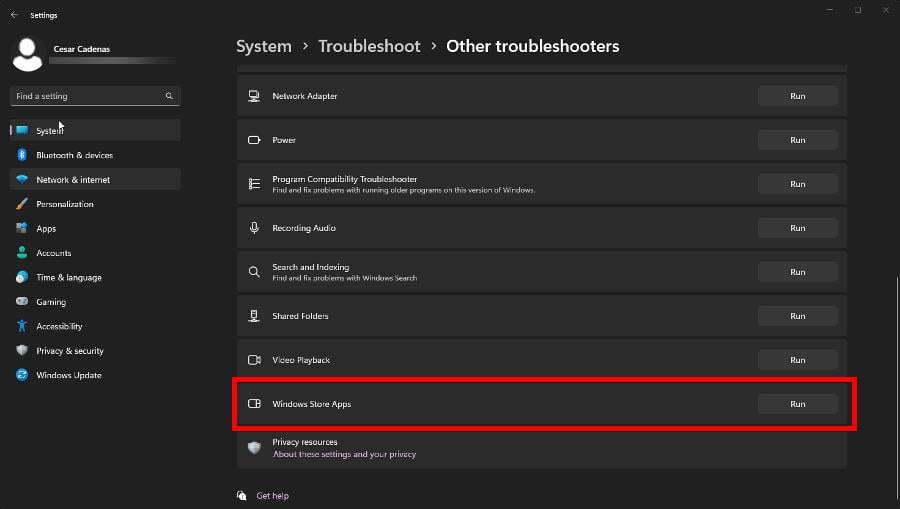Navigate to Troubleshoot breadcrumb
The width and height of the screenshot is (900, 509).
coord(369,46)
